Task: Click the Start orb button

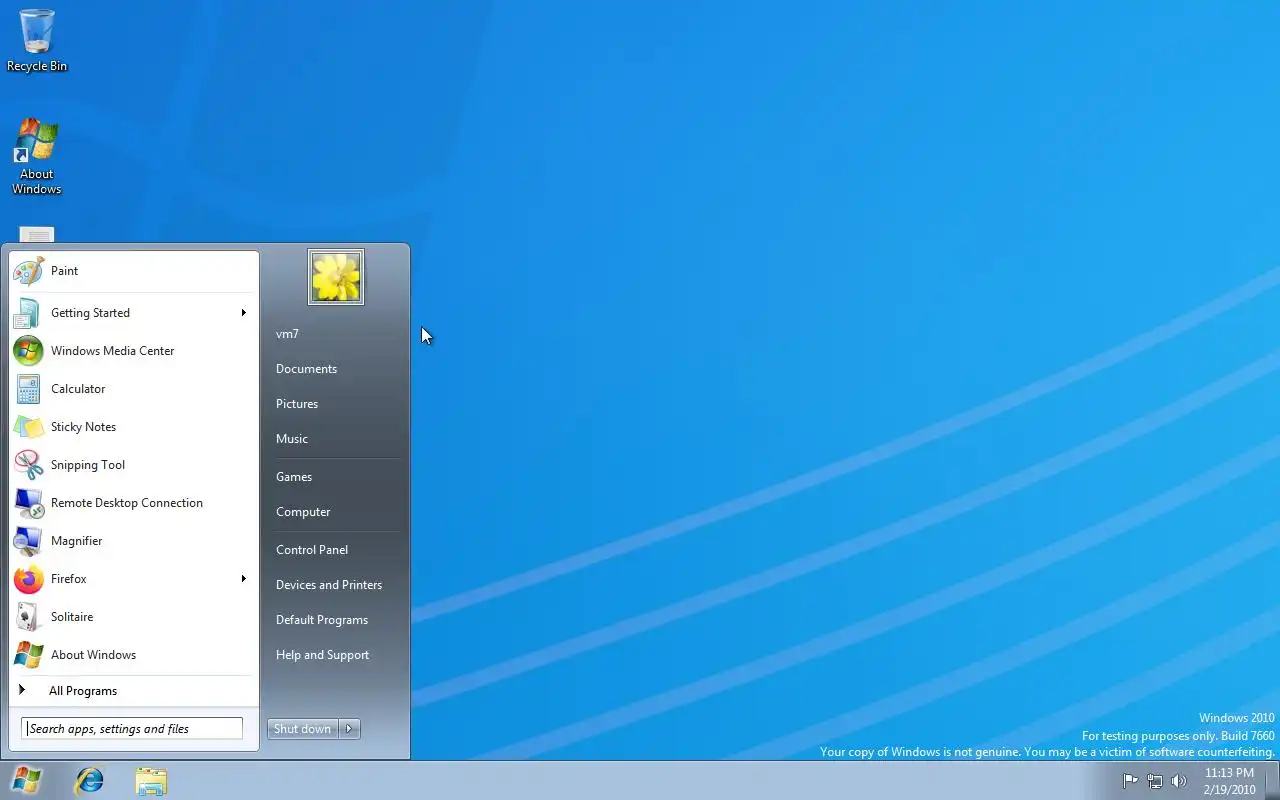Action: (26, 780)
